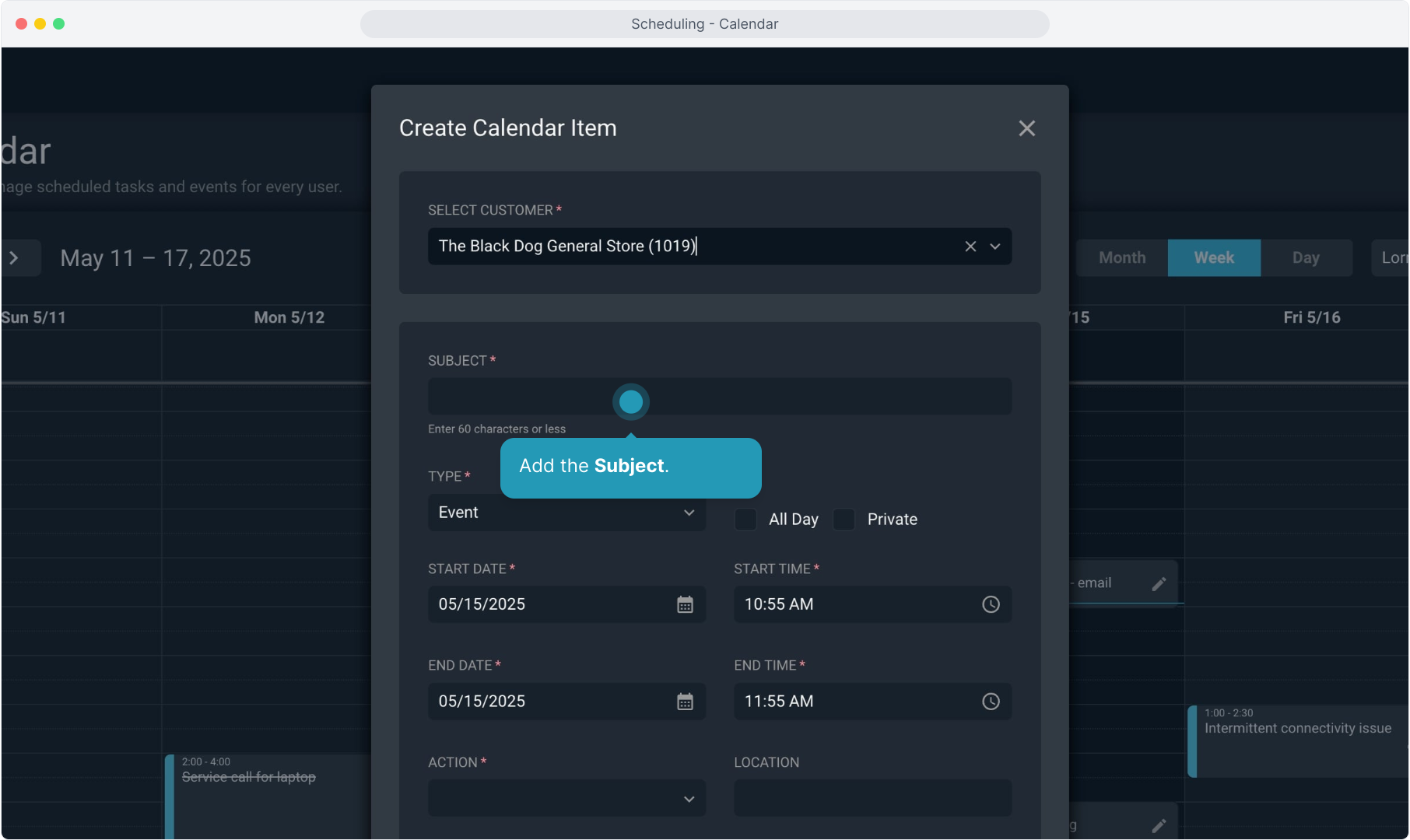Open the End Time clock picker icon
Image resolution: width=1410 pixels, height=840 pixels.
pos(991,702)
